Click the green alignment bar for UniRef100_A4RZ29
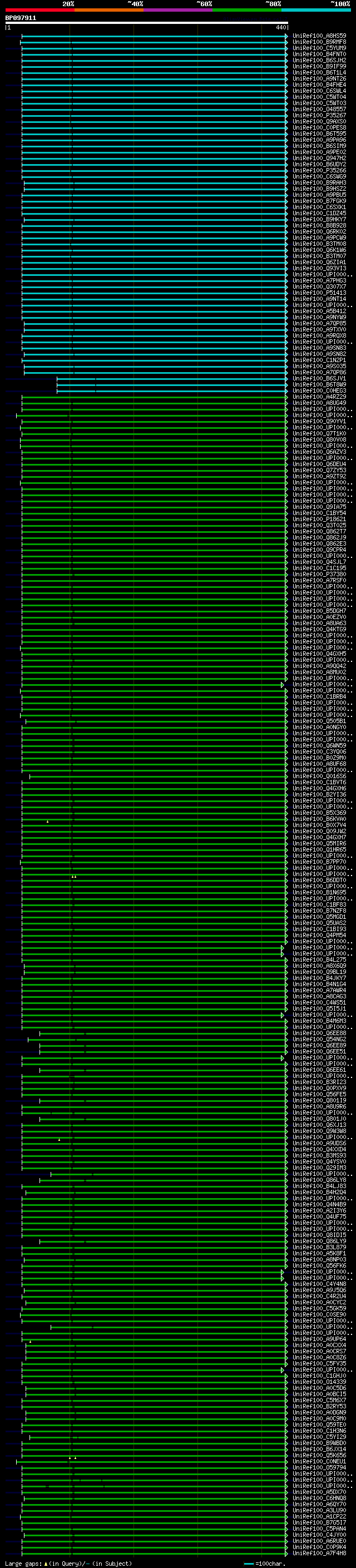356x1568 pixels. 155,397
